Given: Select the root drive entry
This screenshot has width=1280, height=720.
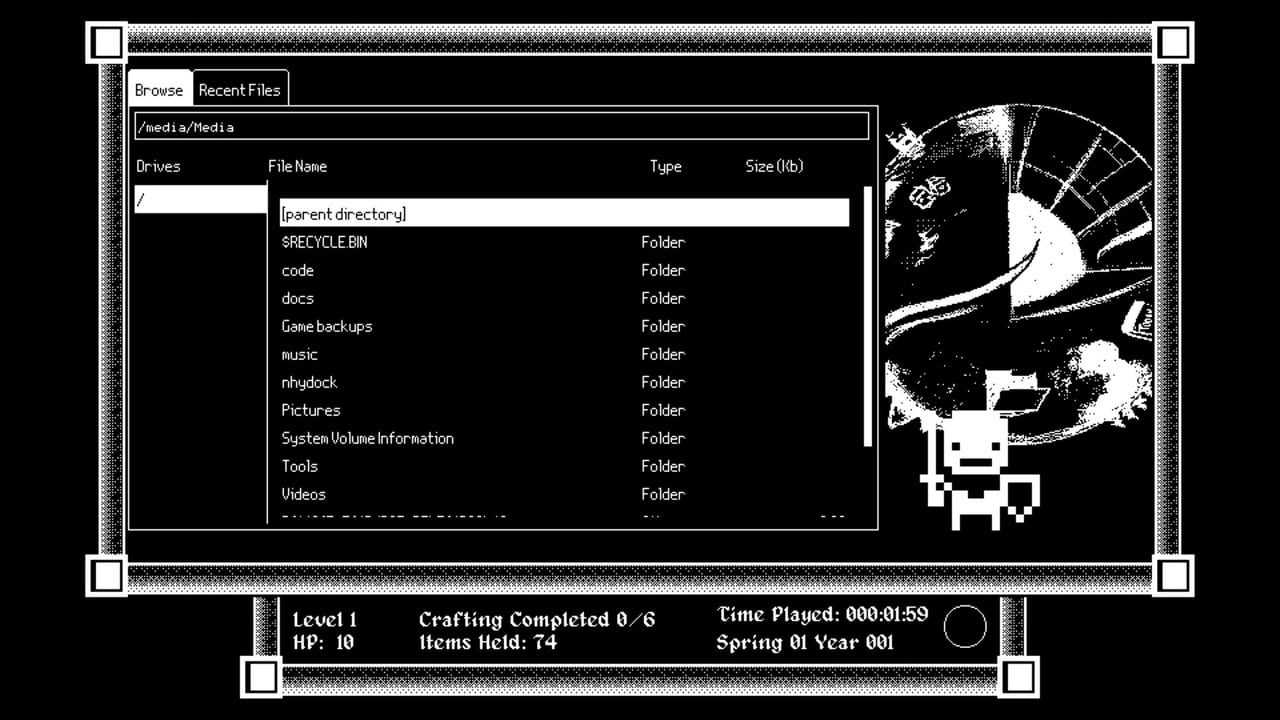Looking at the screenshot, I should (200, 199).
